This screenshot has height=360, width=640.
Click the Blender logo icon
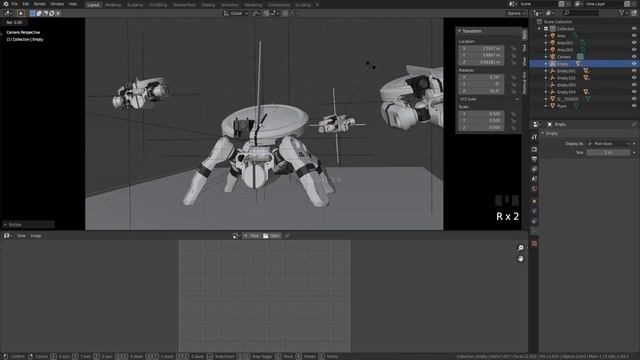click(6, 4)
